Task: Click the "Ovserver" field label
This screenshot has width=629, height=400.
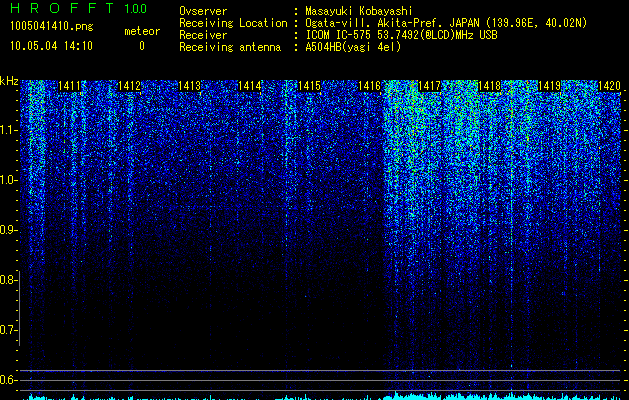Action: [x=203, y=11]
